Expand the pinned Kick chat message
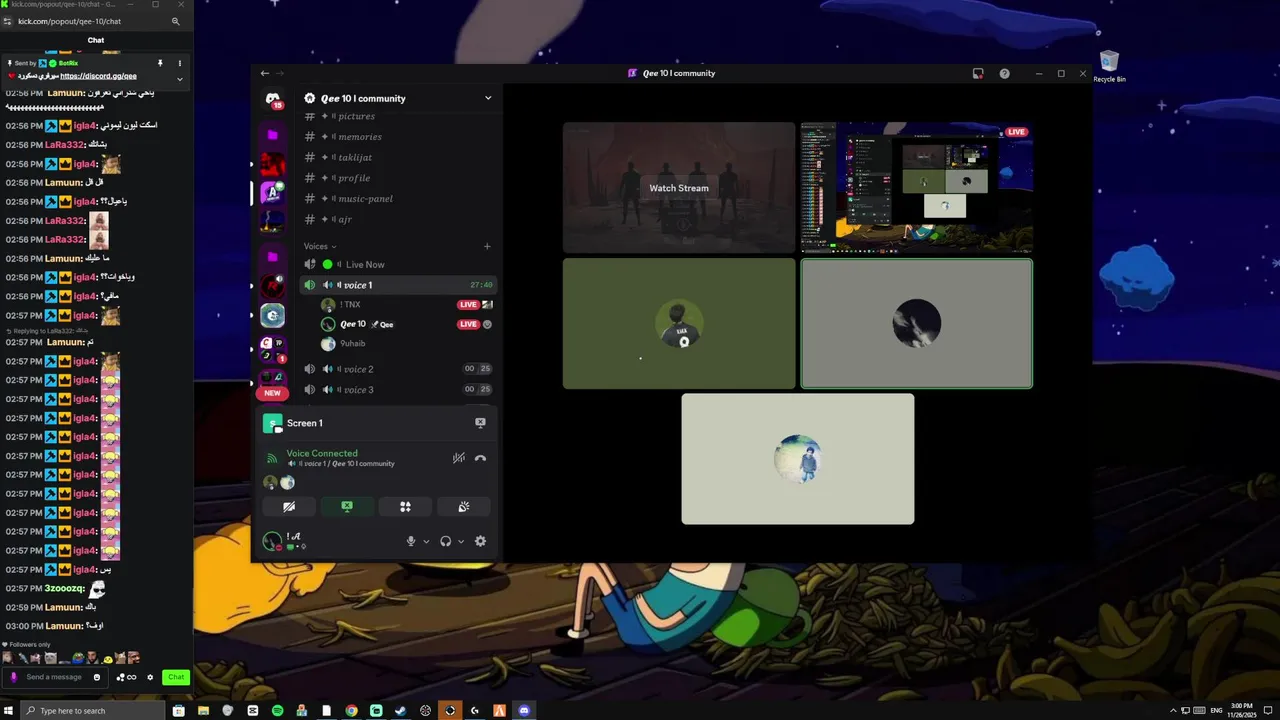 tap(180, 78)
